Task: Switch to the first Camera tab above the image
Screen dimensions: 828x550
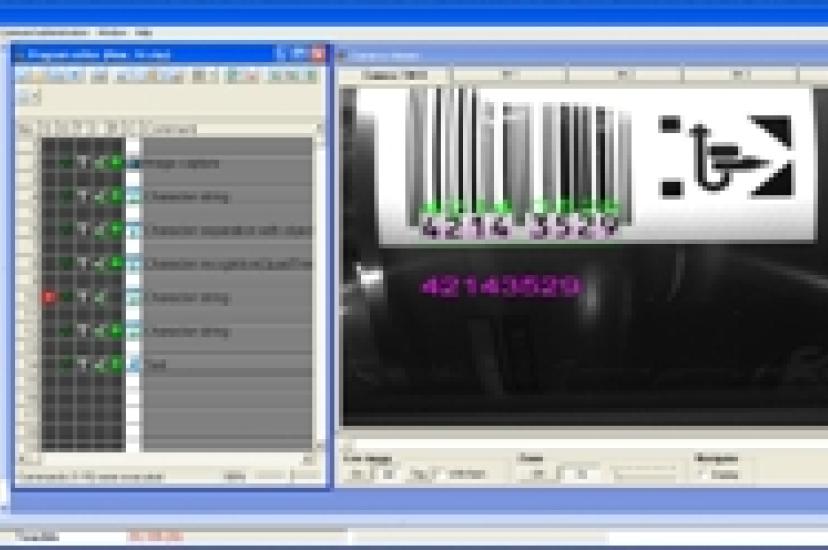Action: click(394, 75)
